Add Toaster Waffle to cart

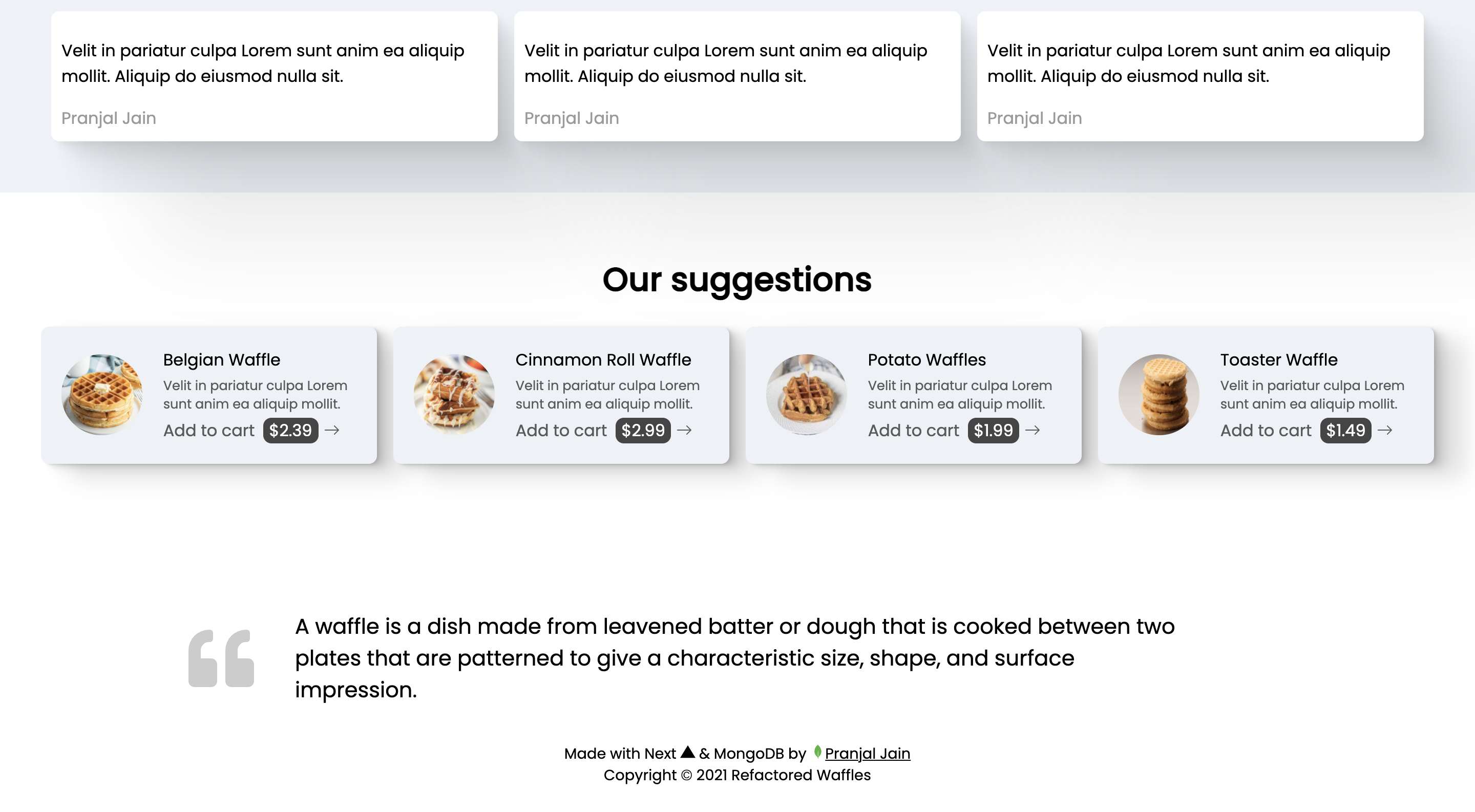[x=1266, y=431]
